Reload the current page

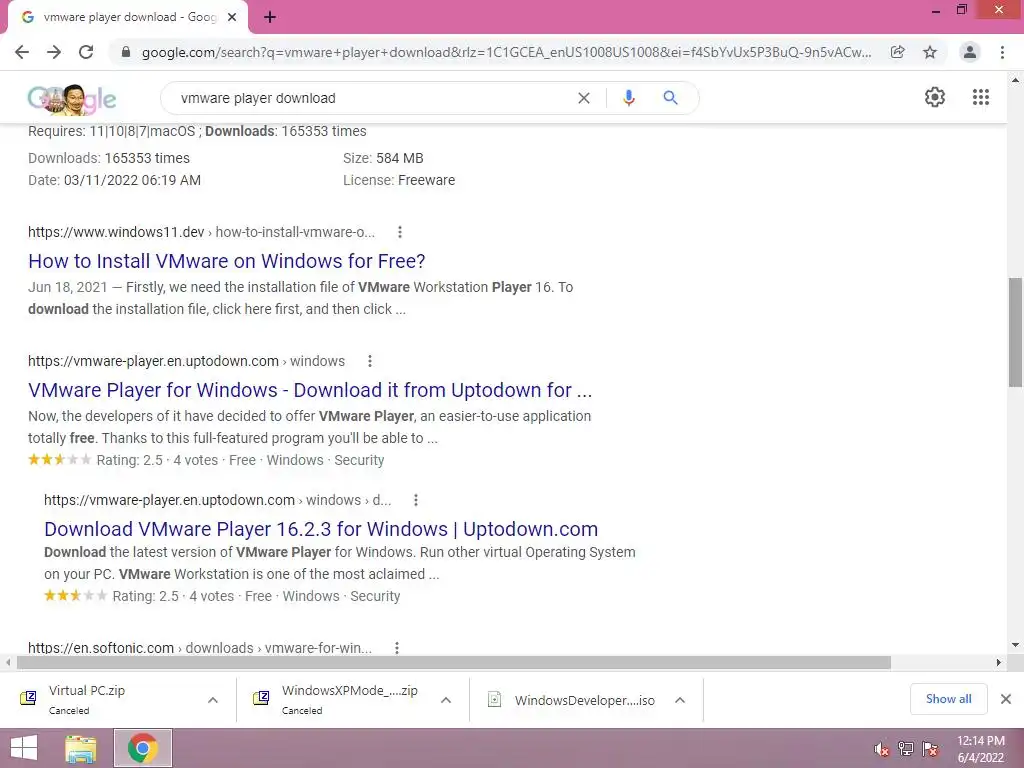tap(86, 52)
